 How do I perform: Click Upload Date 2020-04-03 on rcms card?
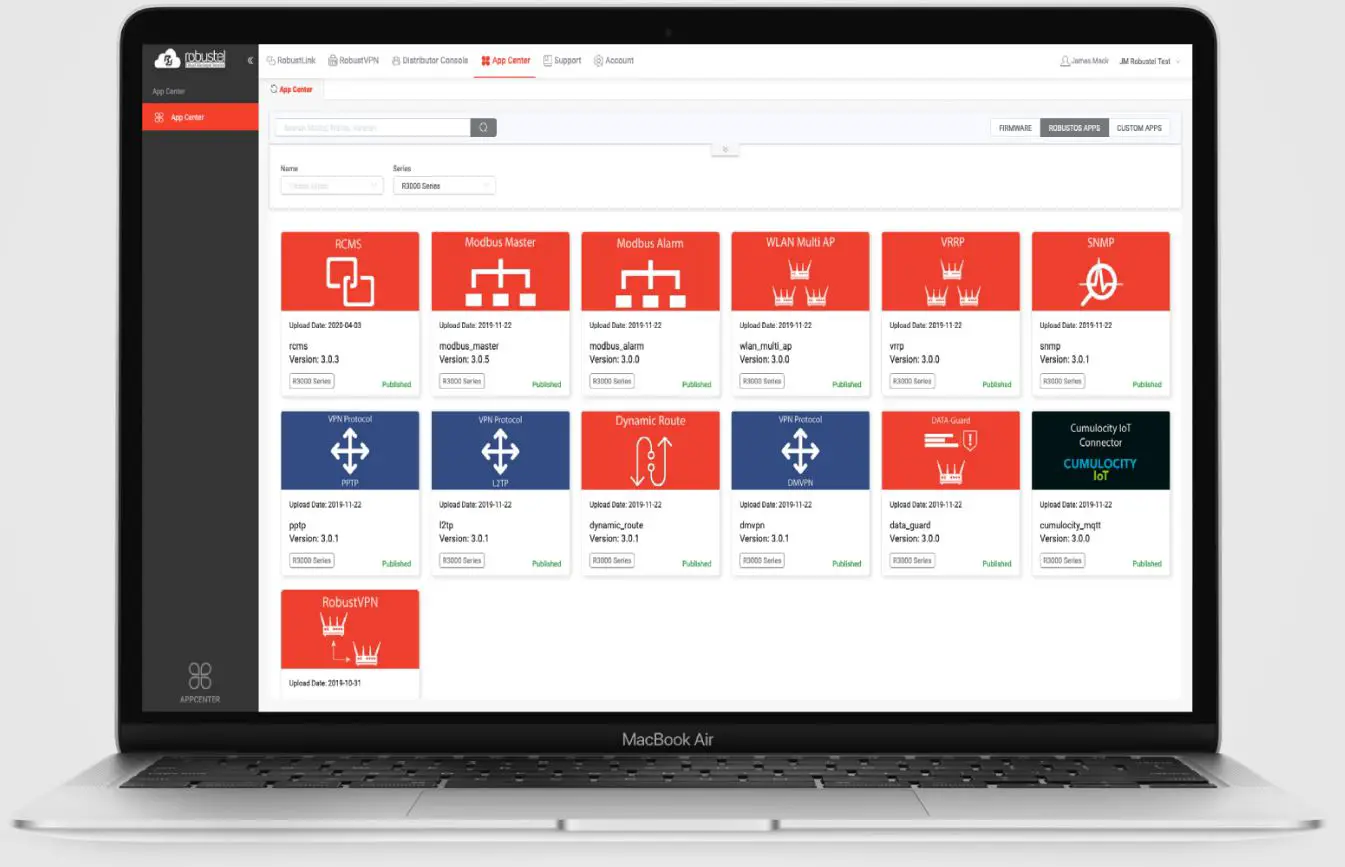[325, 325]
